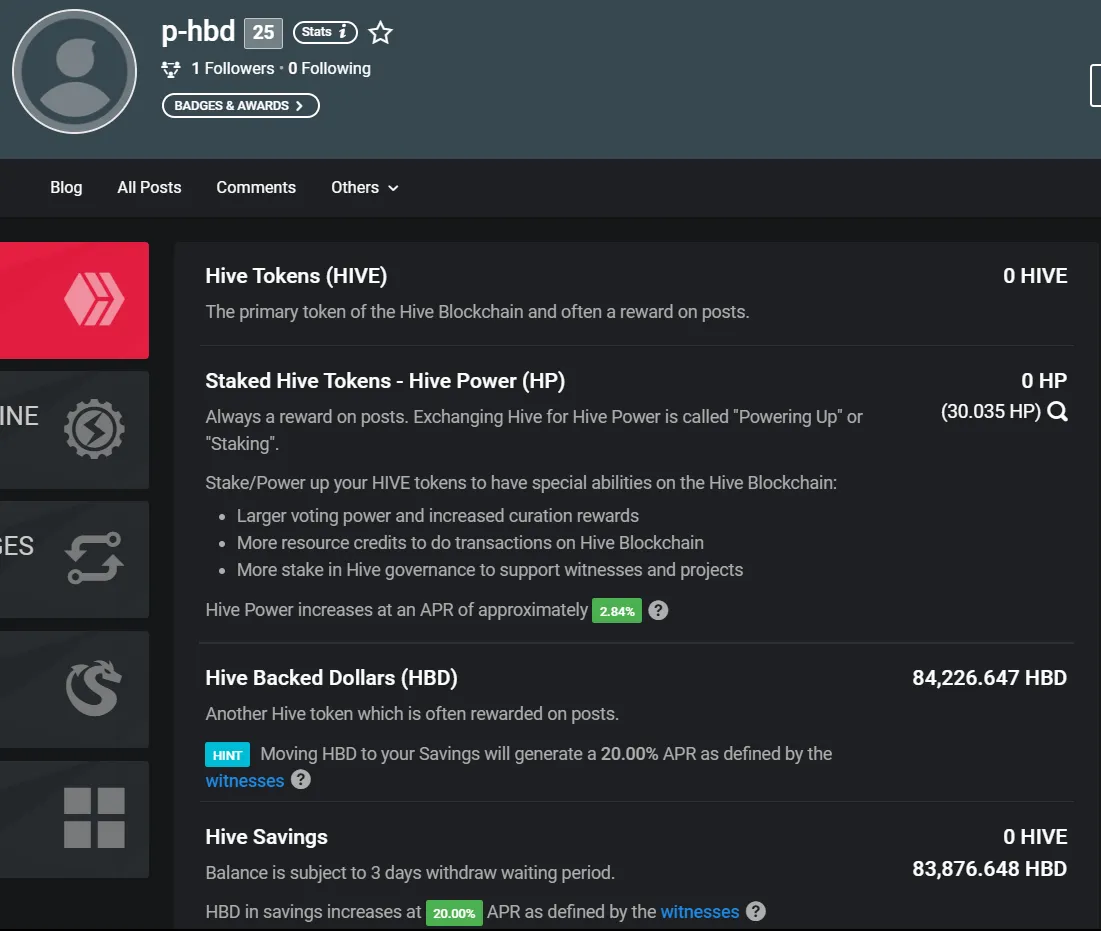Click the 20.00% savings APR badge

[x=454, y=913]
